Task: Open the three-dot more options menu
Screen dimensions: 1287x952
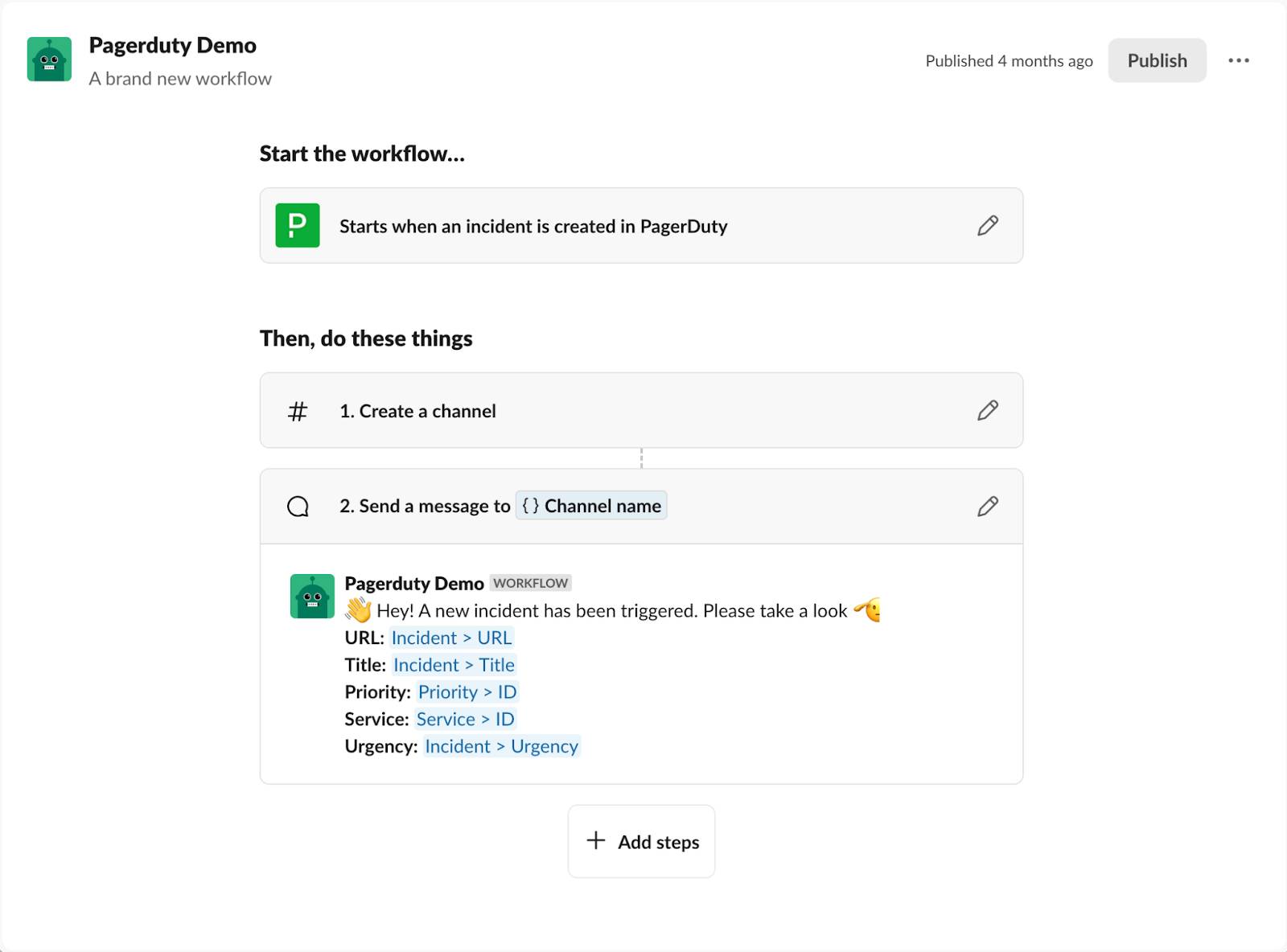Action: [1239, 60]
